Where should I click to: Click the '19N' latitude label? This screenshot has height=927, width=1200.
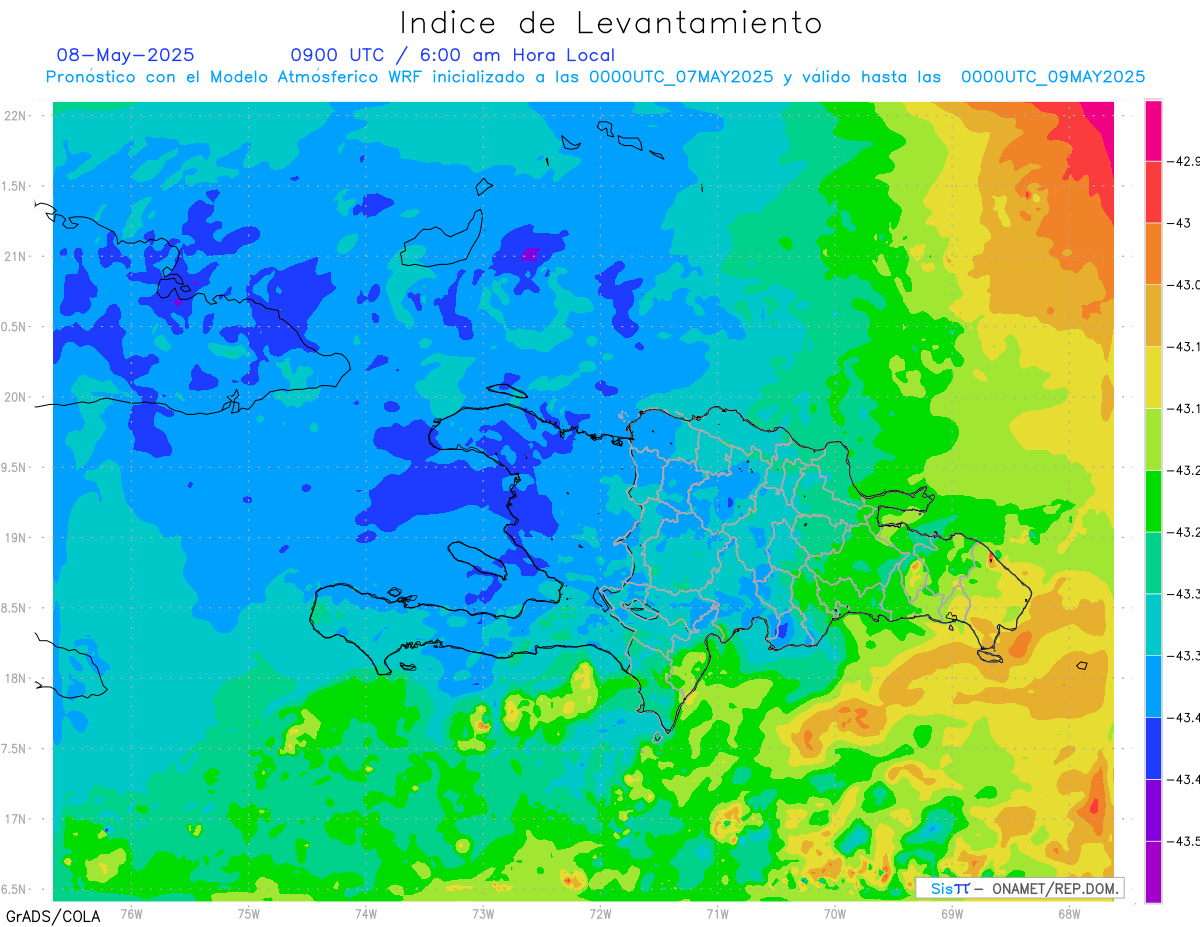click(x=17, y=538)
